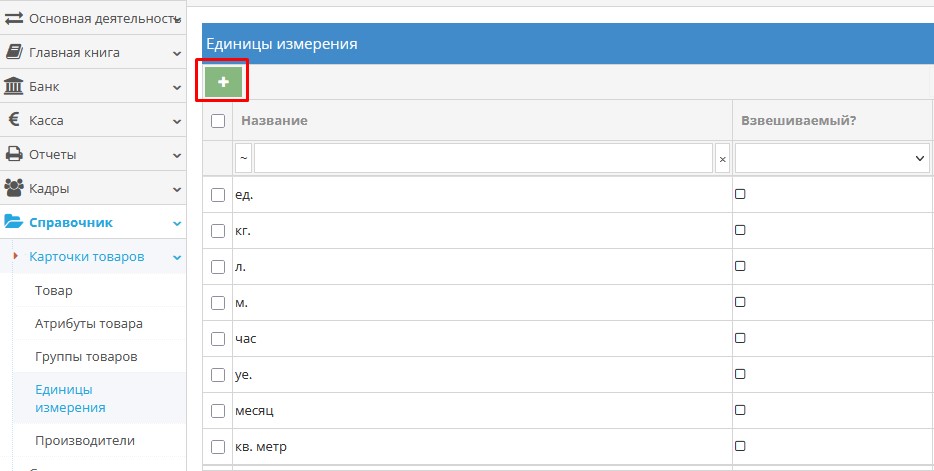Open the Взвешиваемый filter dropdown
Viewport: 934px width, 471px height.
tap(832, 158)
